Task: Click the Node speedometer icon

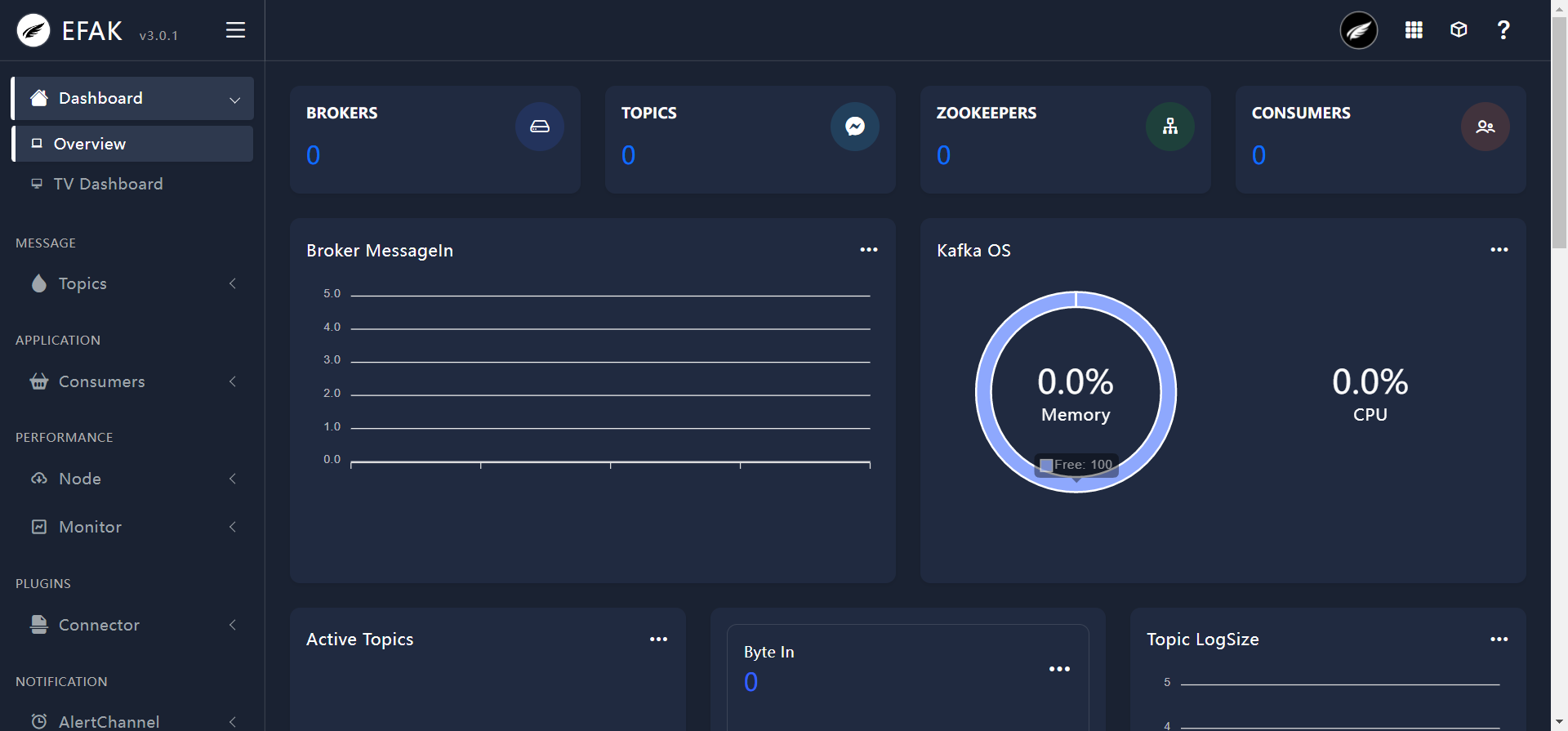Action: point(38,479)
